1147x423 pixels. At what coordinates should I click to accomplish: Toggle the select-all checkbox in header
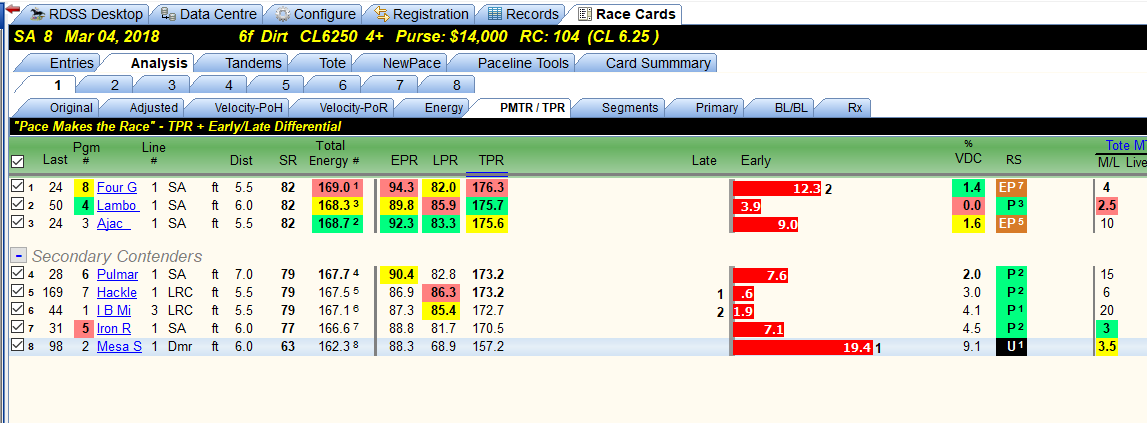(18, 161)
